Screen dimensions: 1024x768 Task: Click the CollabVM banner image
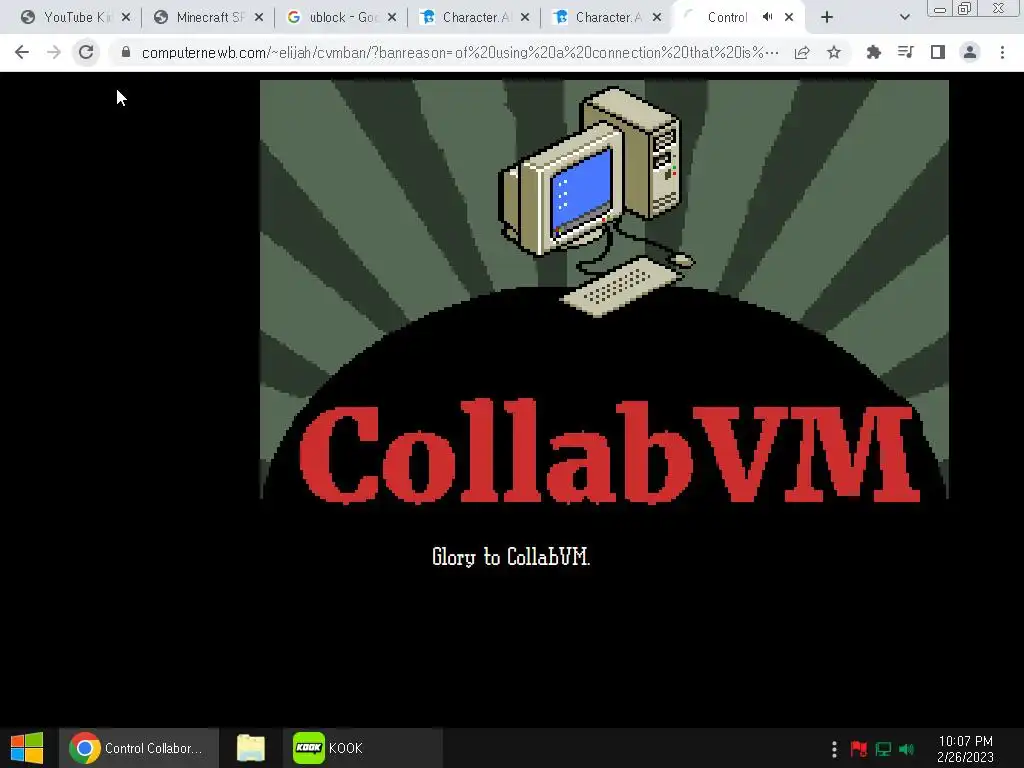[x=604, y=291]
